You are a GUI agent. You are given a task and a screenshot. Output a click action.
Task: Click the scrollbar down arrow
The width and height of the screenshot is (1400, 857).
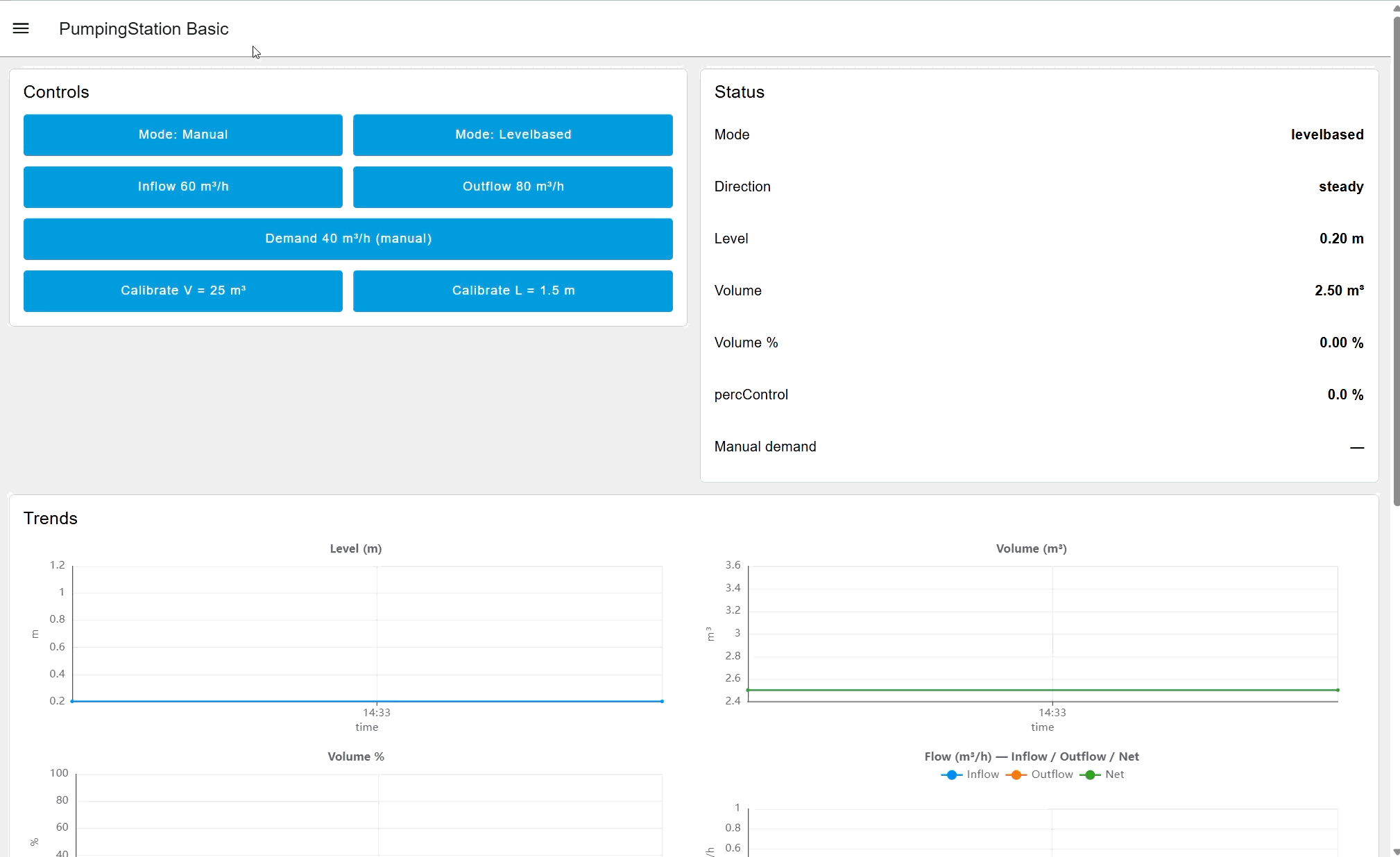[1396, 851]
